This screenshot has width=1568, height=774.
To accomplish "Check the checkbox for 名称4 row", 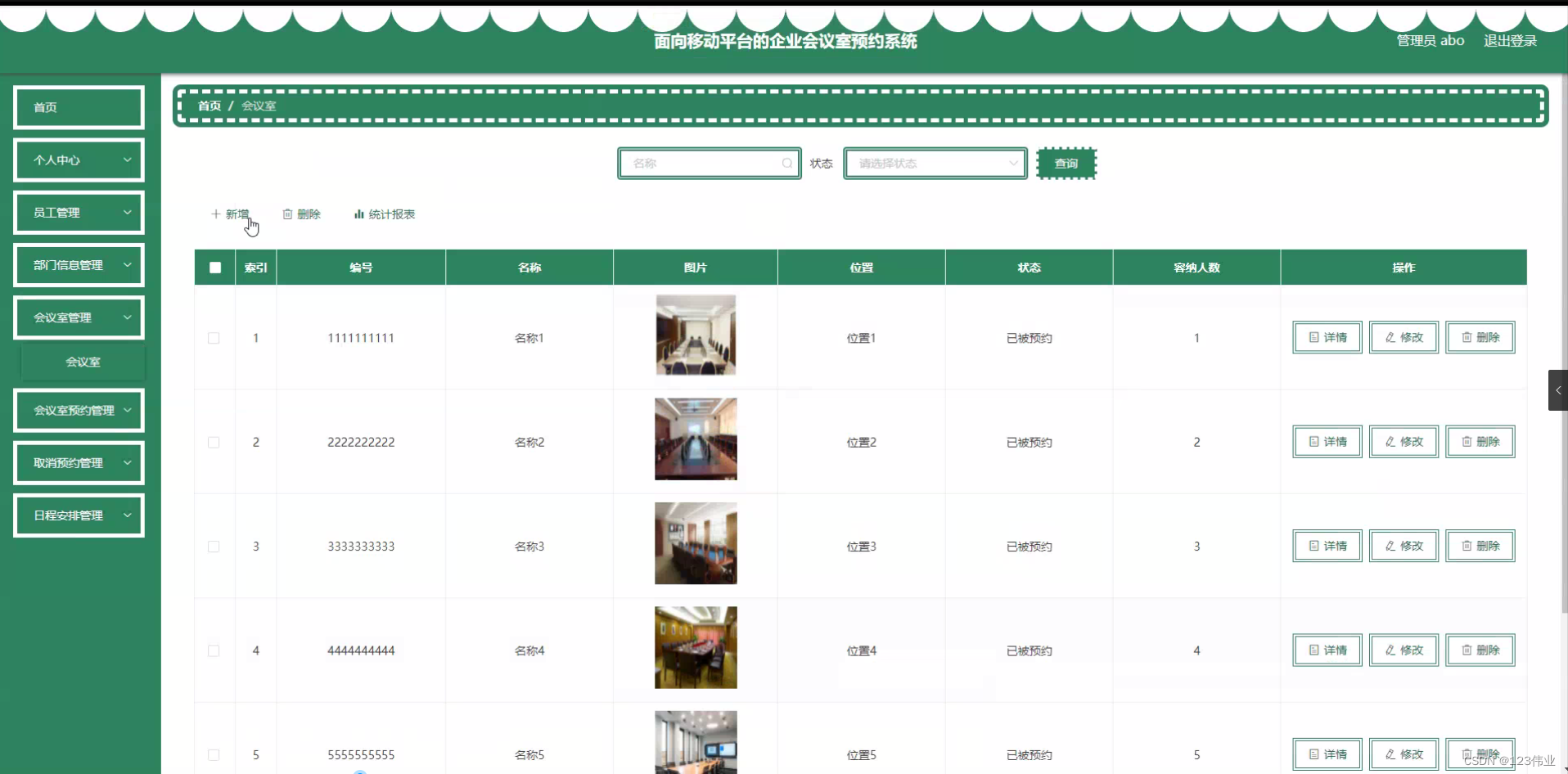I will pos(214,650).
